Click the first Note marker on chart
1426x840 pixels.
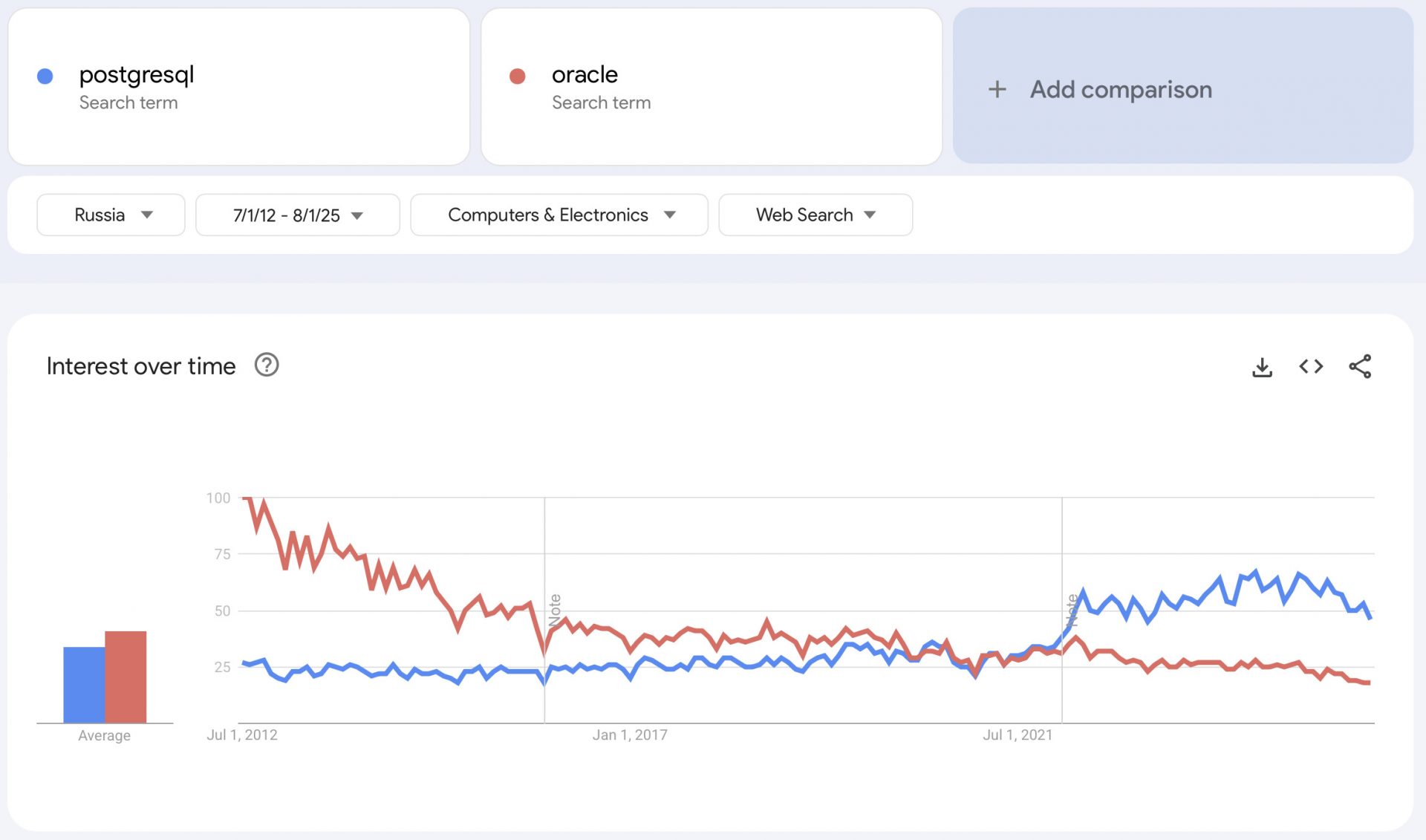click(x=555, y=611)
